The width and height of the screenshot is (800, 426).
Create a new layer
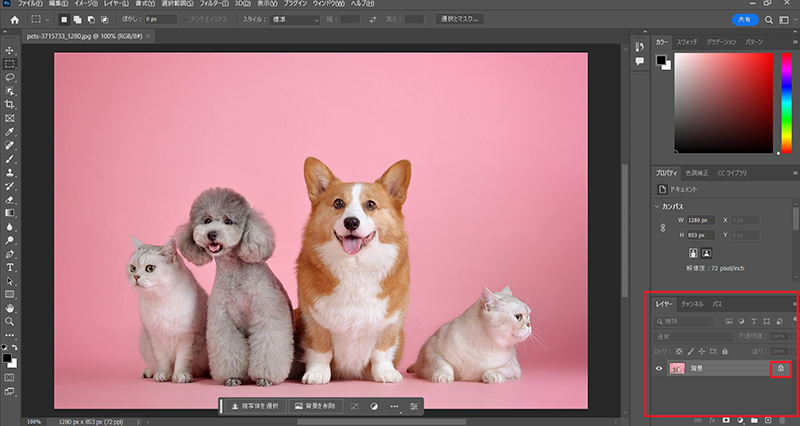768,421
